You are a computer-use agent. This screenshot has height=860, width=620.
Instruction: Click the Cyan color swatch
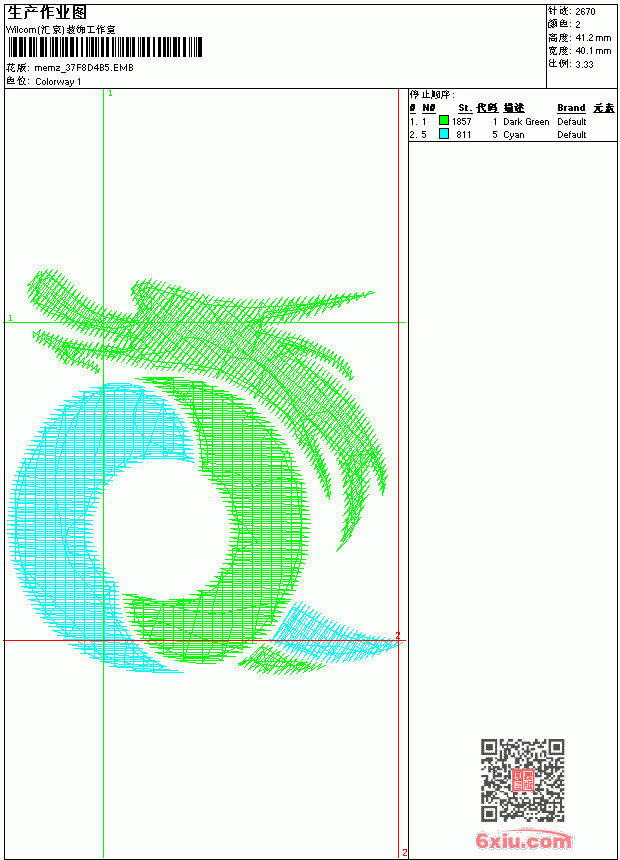point(444,134)
